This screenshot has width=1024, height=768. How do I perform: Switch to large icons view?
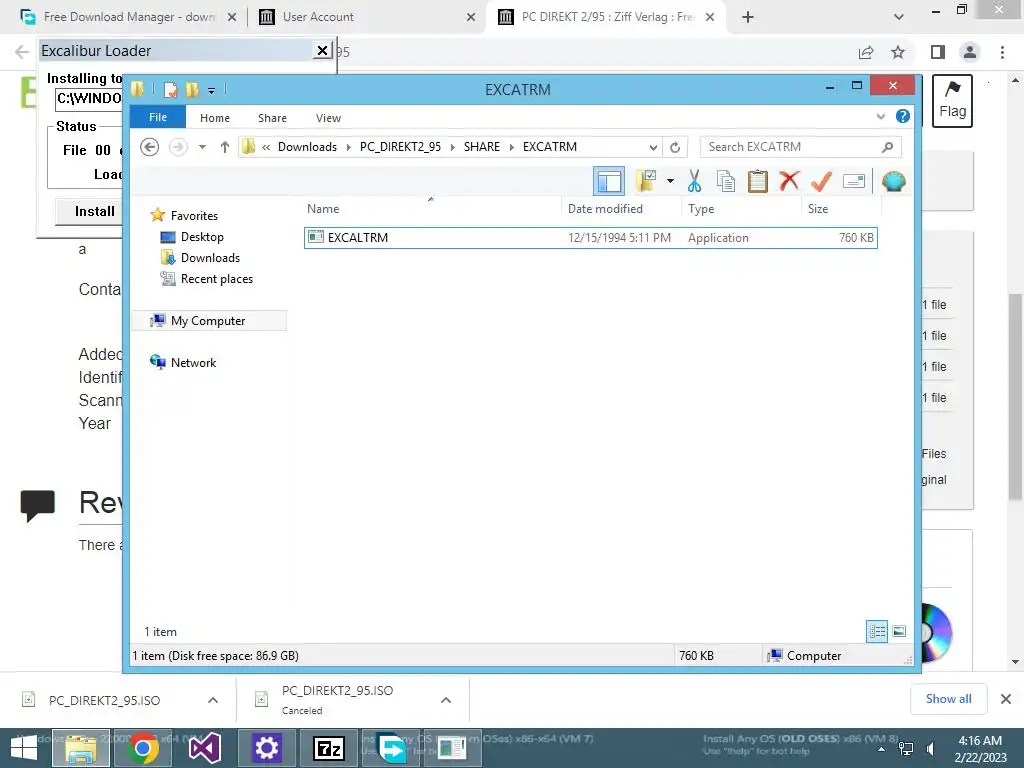[899, 631]
